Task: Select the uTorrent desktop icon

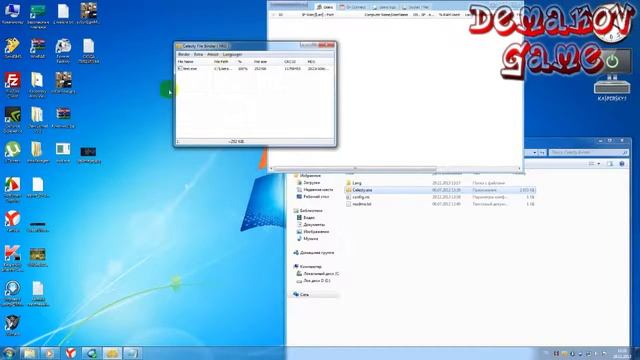Action: click(x=13, y=153)
